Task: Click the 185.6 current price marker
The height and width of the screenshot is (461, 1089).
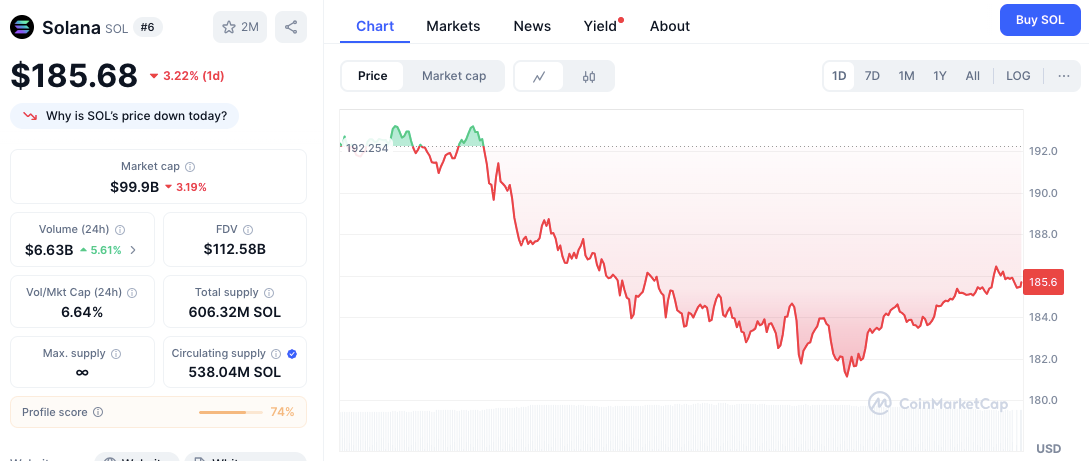Action: coord(1043,282)
